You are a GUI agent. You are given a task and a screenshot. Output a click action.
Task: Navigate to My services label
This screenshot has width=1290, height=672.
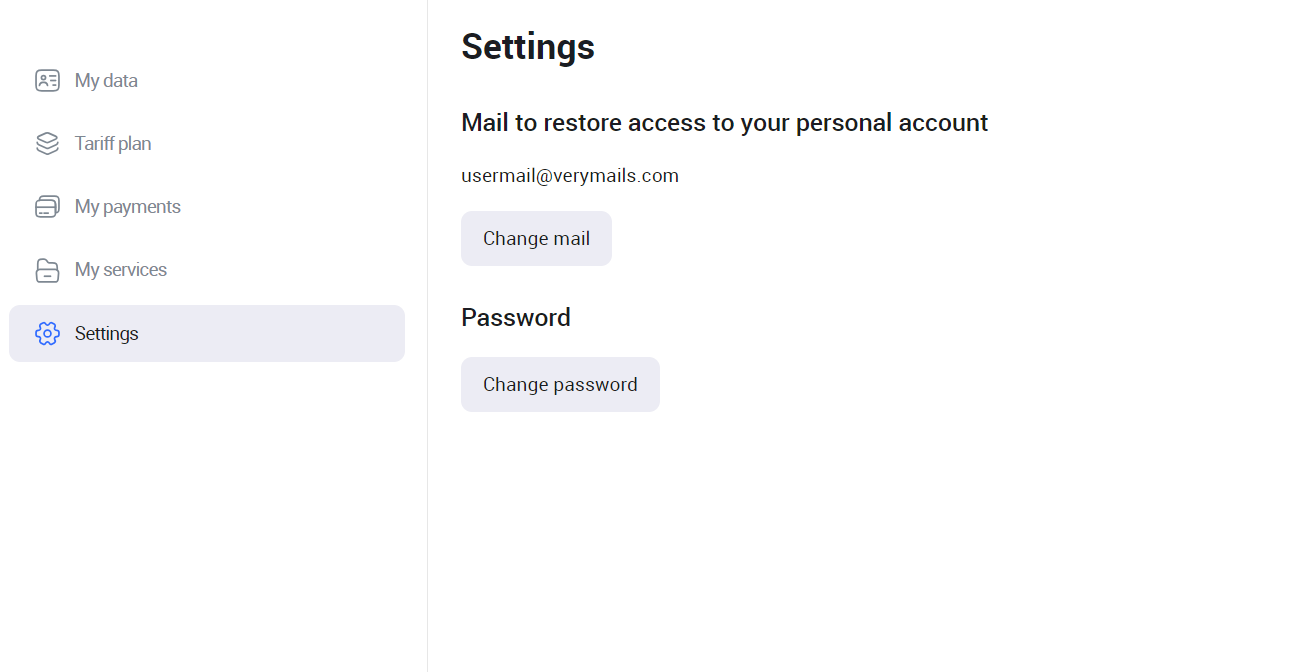pyautogui.click(x=121, y=270)
